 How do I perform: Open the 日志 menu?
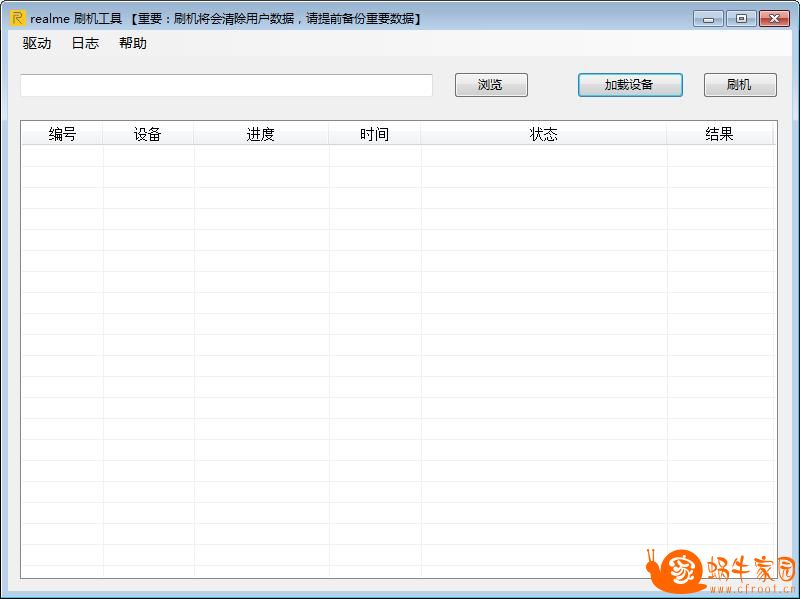pyautogui.click(x=85, y=43)
